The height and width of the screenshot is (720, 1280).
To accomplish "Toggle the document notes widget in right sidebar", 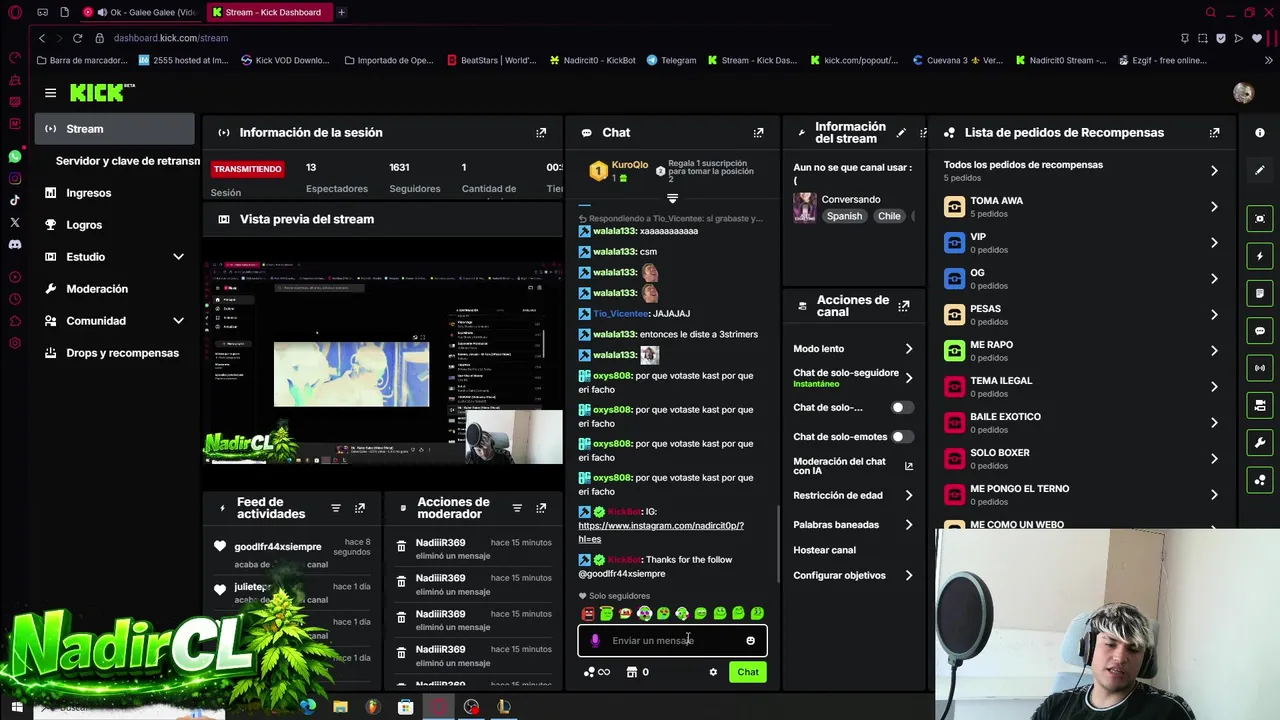I will click(1260, 293).
